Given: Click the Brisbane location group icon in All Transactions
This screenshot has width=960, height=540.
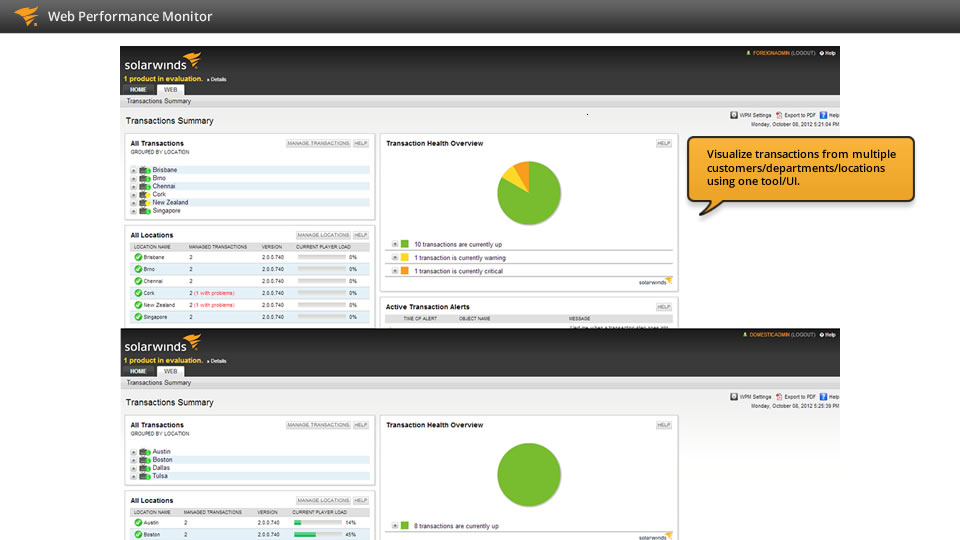Looking at the screenshot, I should point(145,170).
